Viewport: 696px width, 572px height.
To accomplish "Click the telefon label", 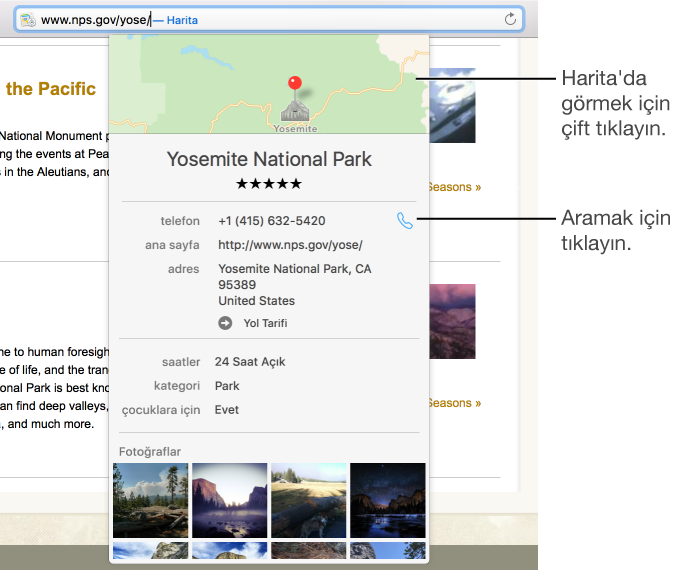I will [x=180, y=221].
